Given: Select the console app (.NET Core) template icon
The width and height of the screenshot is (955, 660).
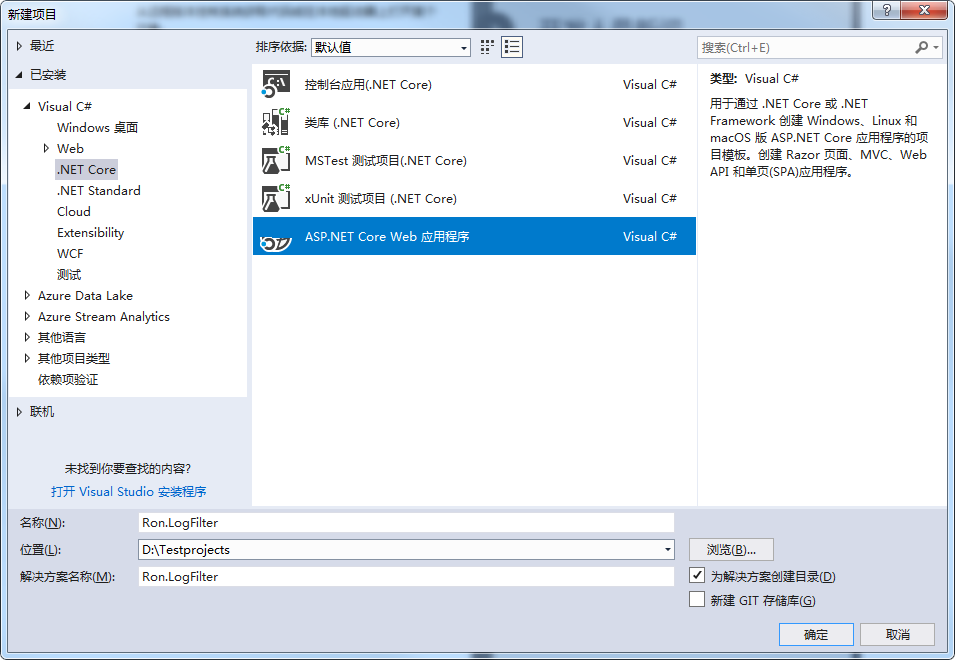Looking at the screenshot, I should coord(276,85).
